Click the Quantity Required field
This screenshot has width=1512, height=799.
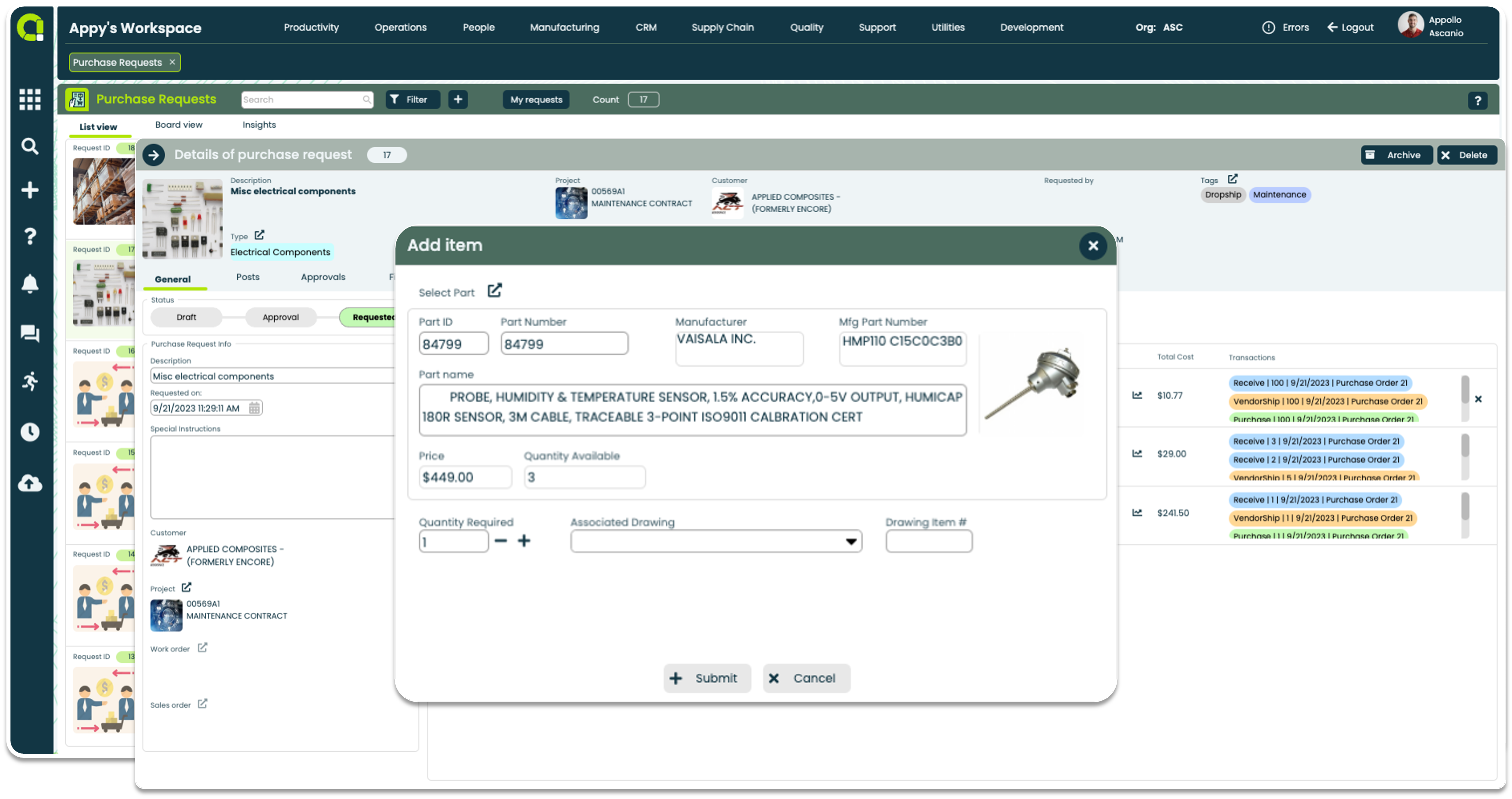tap(453, 541)
